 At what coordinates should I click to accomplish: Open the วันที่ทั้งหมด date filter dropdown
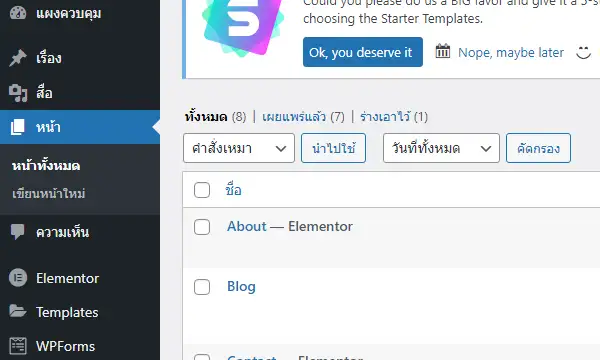441,148
